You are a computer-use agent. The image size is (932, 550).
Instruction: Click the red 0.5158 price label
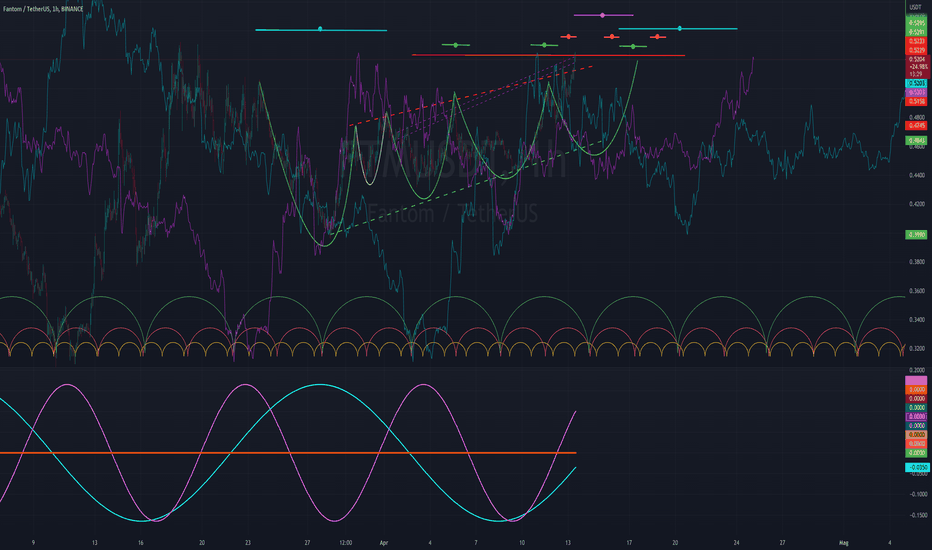916,102
